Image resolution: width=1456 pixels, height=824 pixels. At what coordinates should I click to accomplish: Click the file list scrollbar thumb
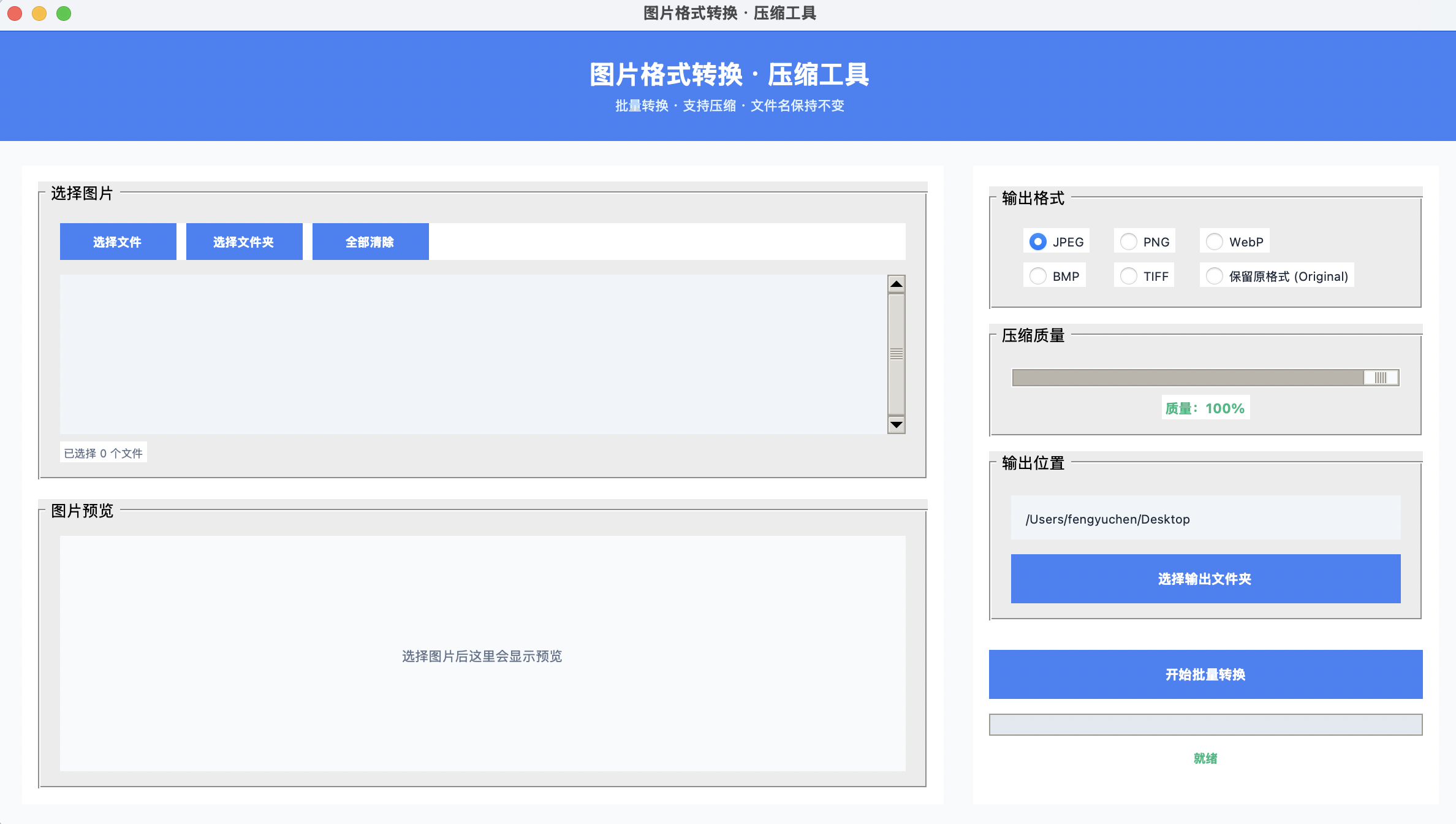(897, 354)
